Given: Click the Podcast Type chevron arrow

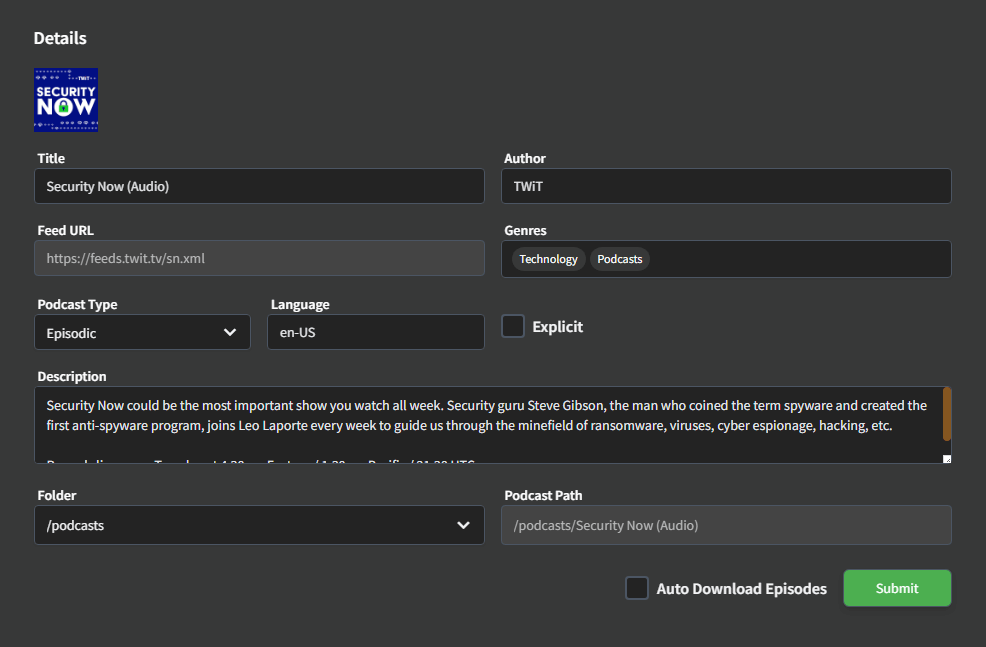Looking at the screenshot, I should (x=230, y=333).
